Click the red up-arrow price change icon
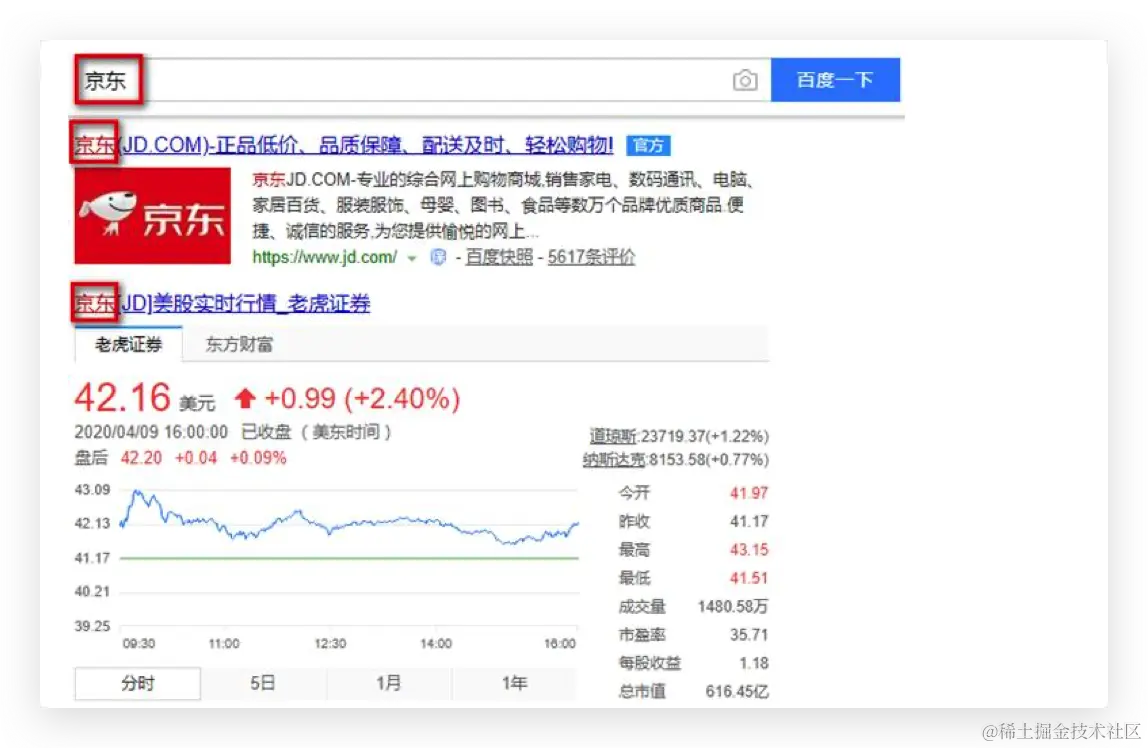The image size is (1148, 748). [245, 398]
